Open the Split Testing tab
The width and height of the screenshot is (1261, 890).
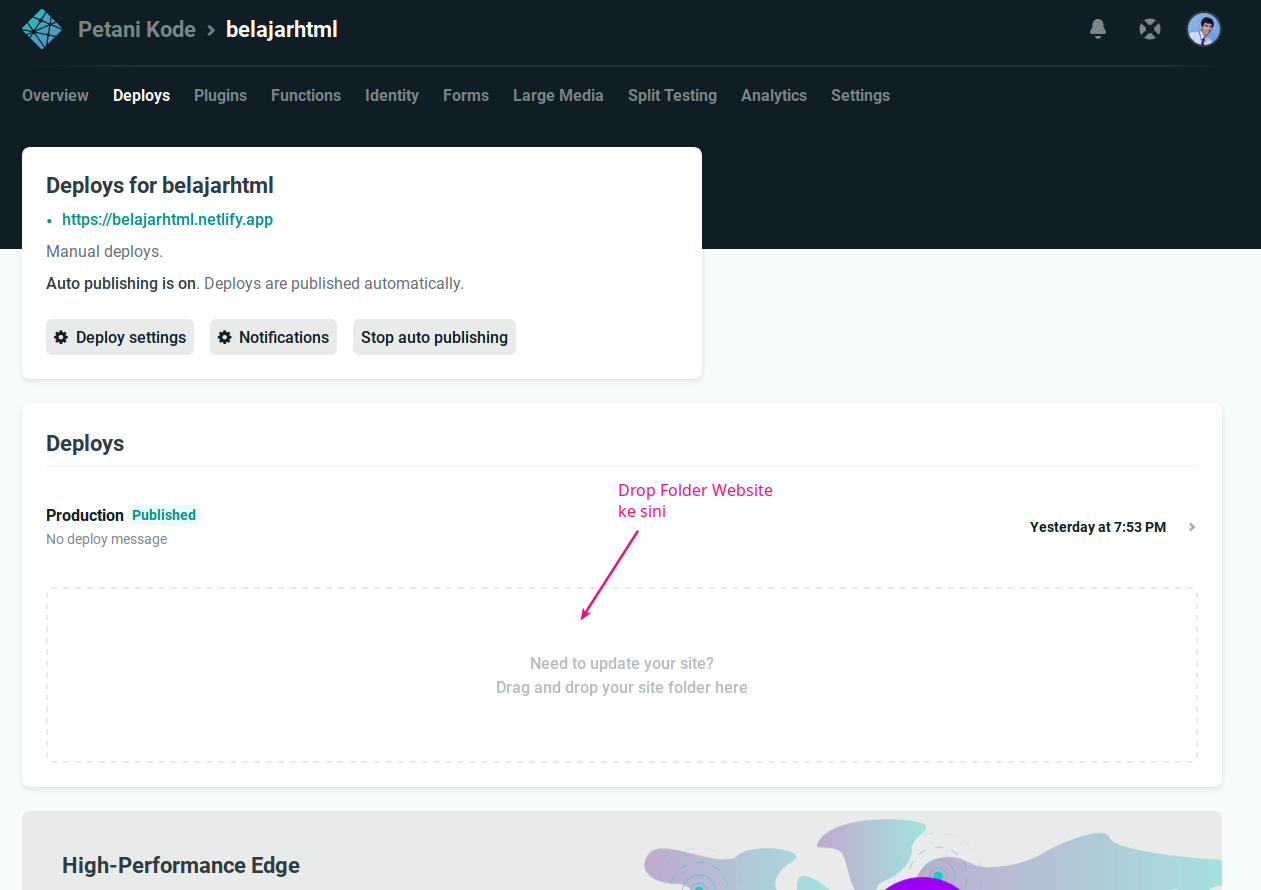tap(672, 95)
